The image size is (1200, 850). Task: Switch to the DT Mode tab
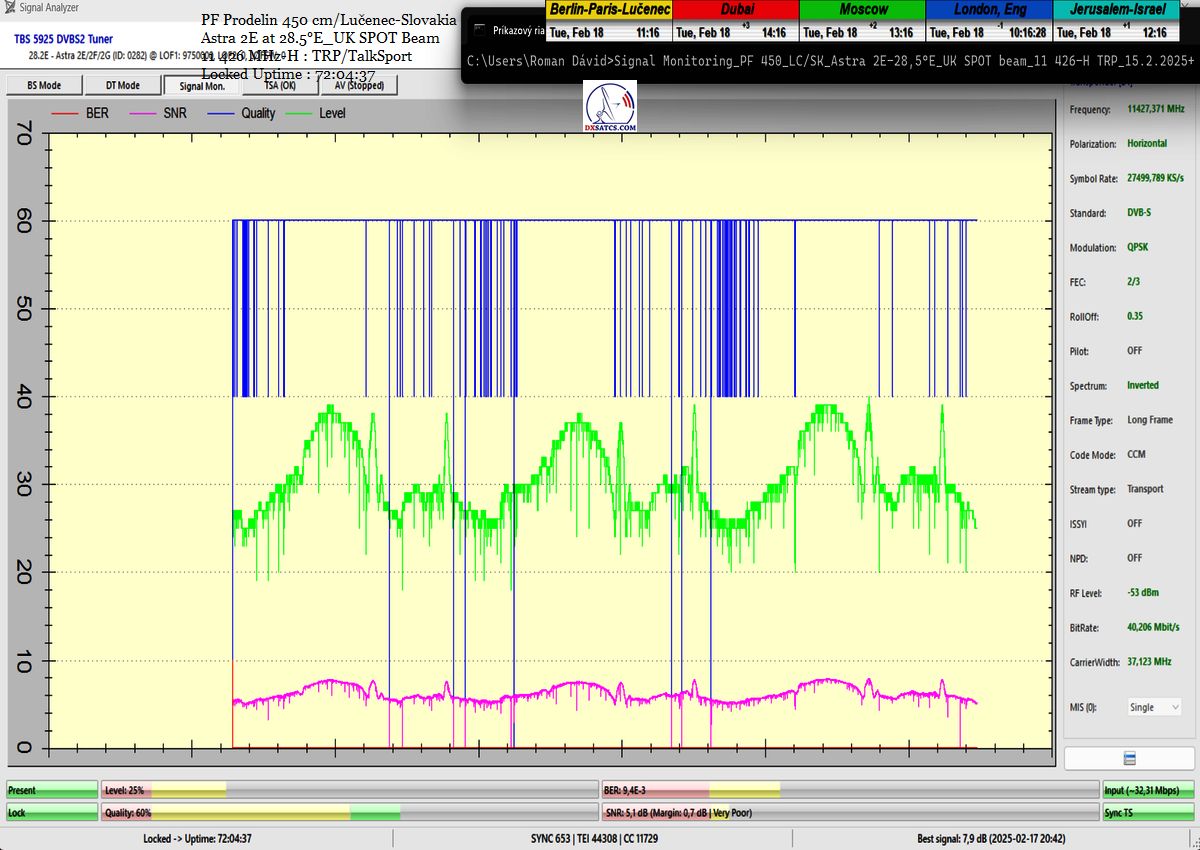click(x=123, y=86)
